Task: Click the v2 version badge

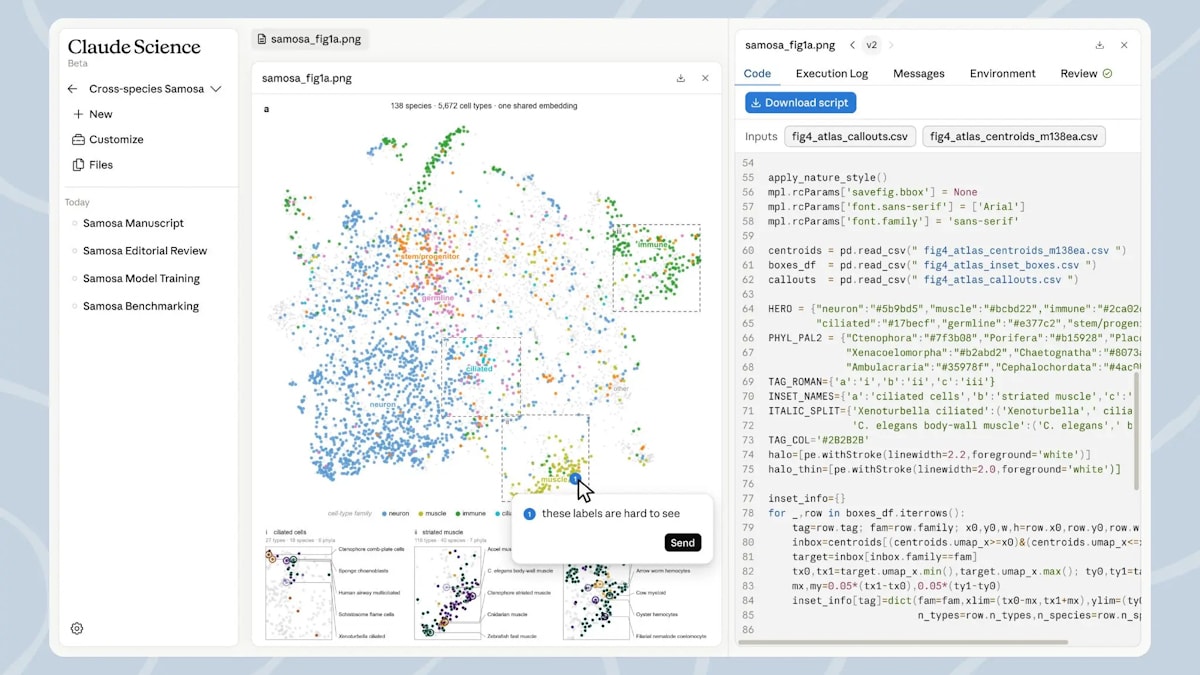Action: tap(871, 45)
